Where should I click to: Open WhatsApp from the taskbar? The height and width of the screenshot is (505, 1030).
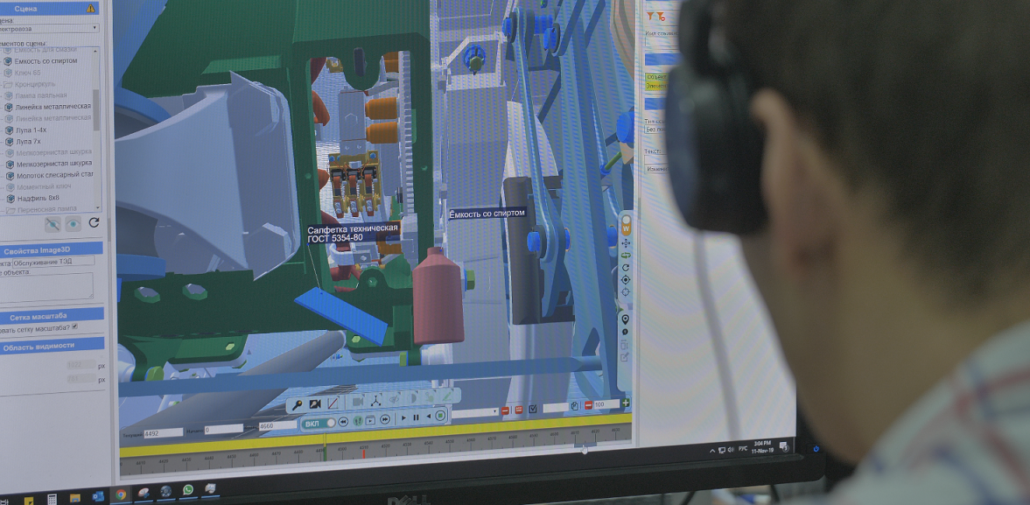pos(187,490)
